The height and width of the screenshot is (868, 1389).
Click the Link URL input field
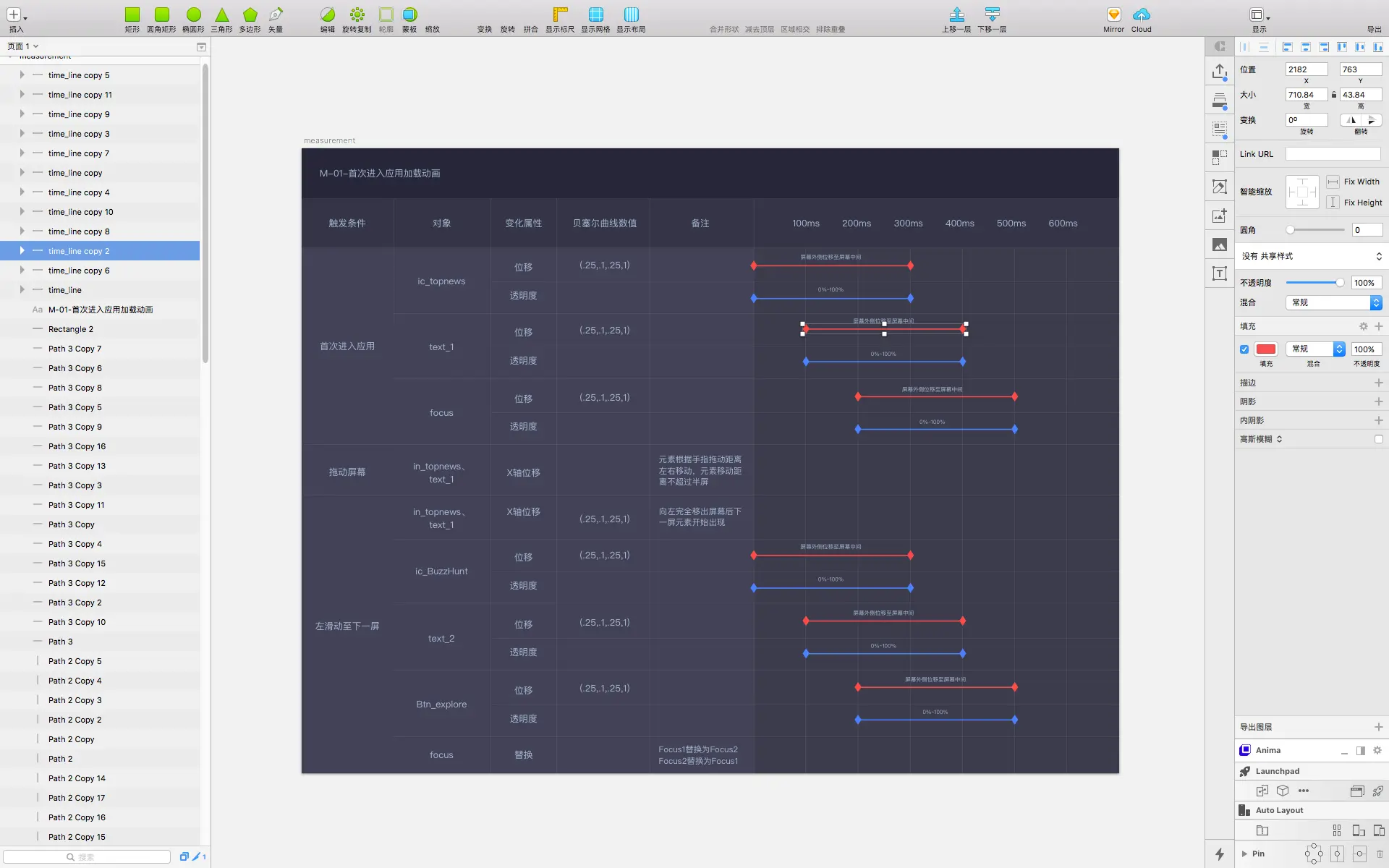[x=1333, y=154]
